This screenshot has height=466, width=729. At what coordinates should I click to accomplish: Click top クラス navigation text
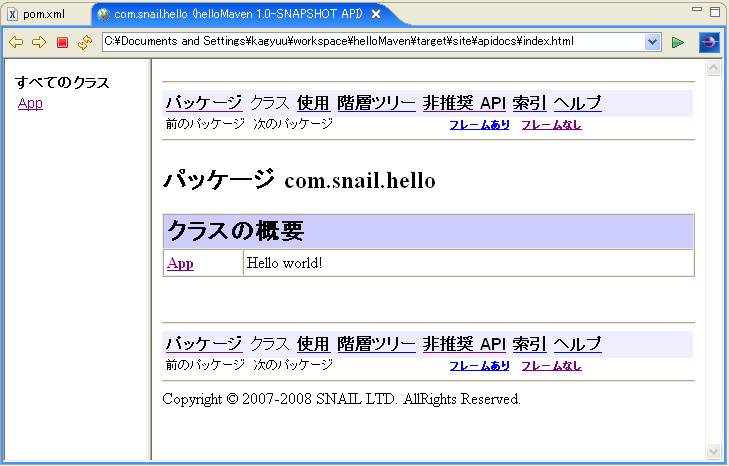coord(270,103)
